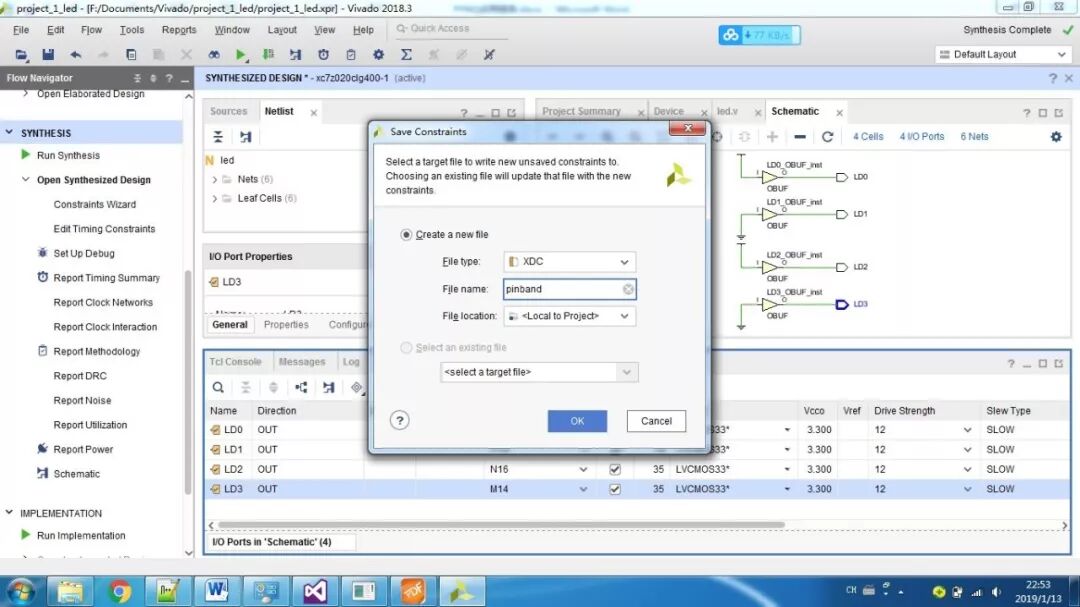Viewport: 1080px width, 607px height.
Task: Click the Save toolbar icon
Action: 48,54
